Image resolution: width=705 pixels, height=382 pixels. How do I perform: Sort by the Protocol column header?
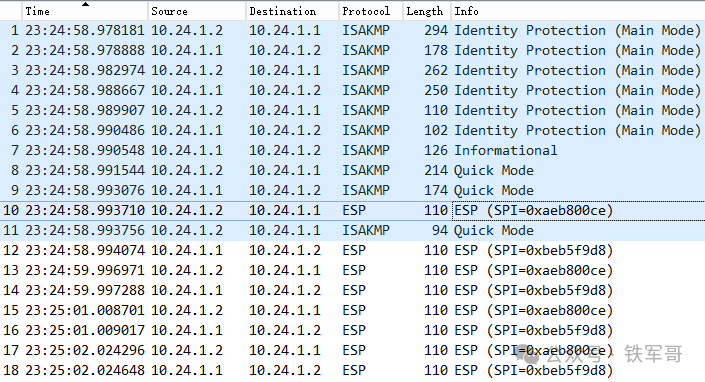(370, 11)
